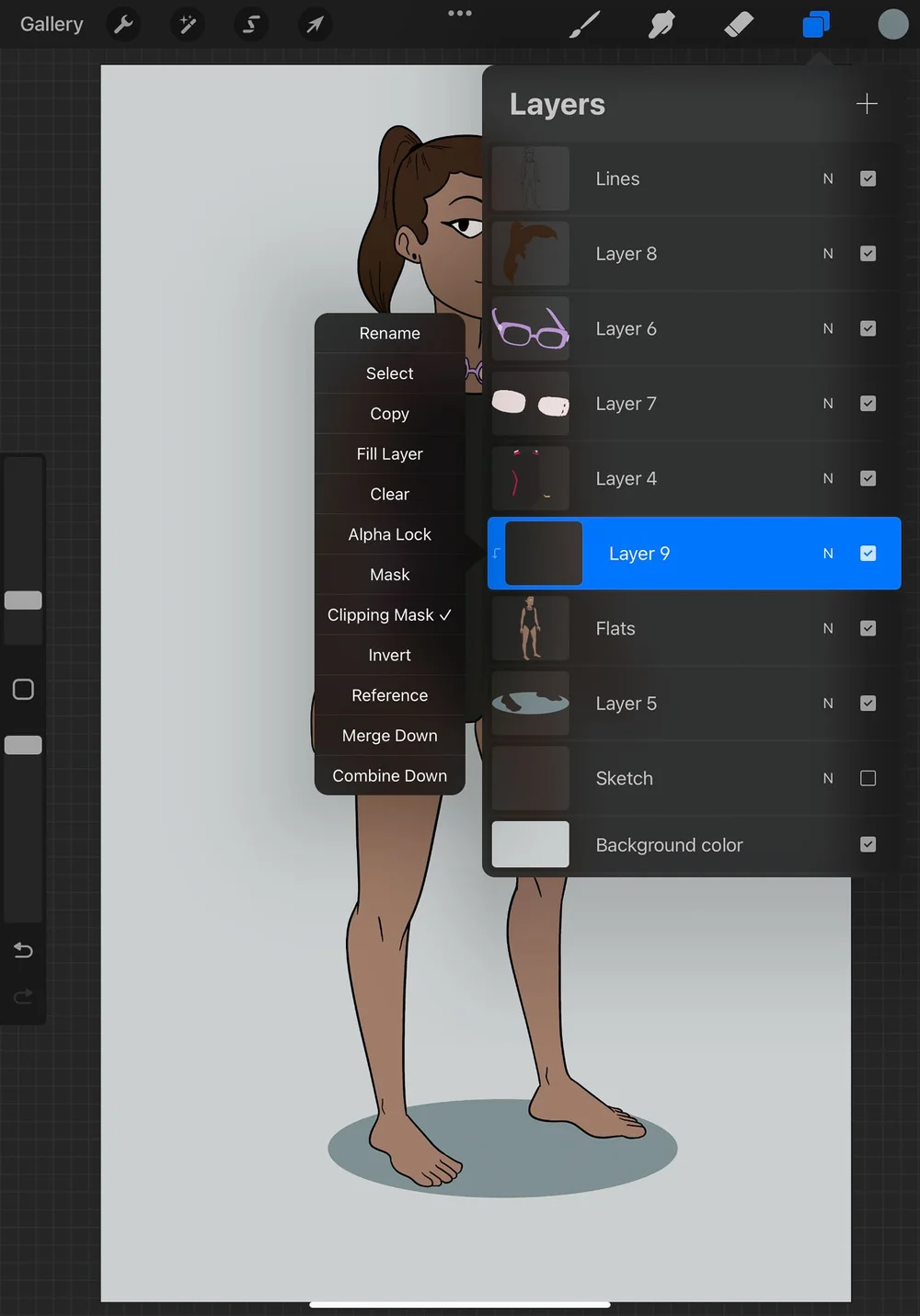Open the Actions wrench menu
This screenshot has height=1316, width=920.
click(x=123, y=24)
